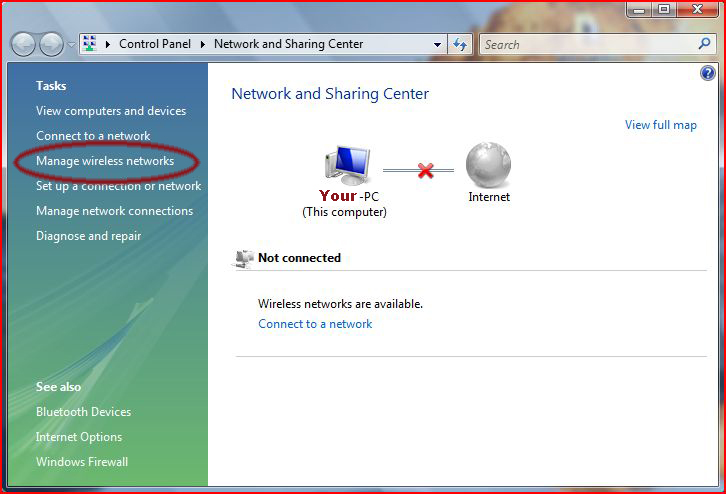The height and width of the screenshot is (494, 726).
Task: Click the Not connected network icon
Action: (x=244, y=259)
